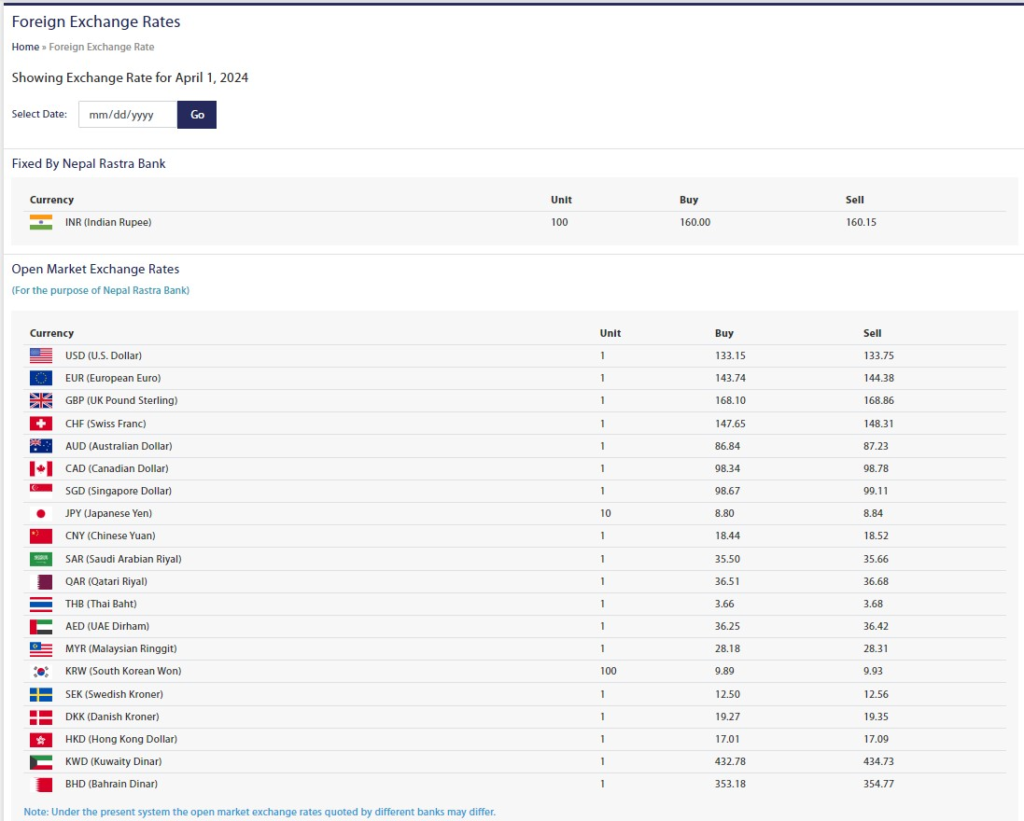Click the Indian Rupee flag icon

(x=41, y=222)
